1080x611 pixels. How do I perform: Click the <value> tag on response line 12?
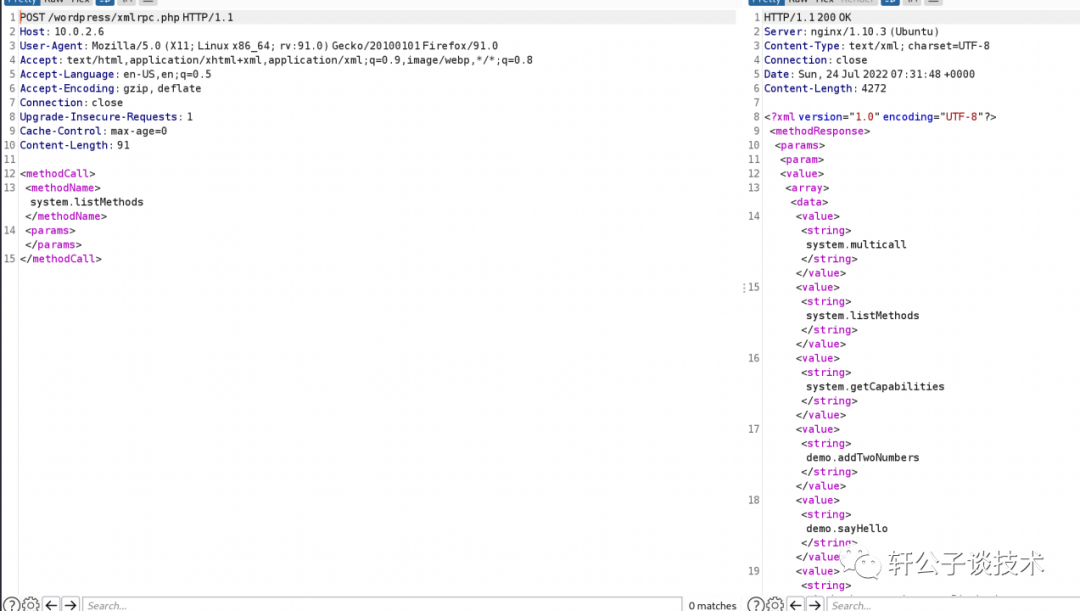coord(802,174)
